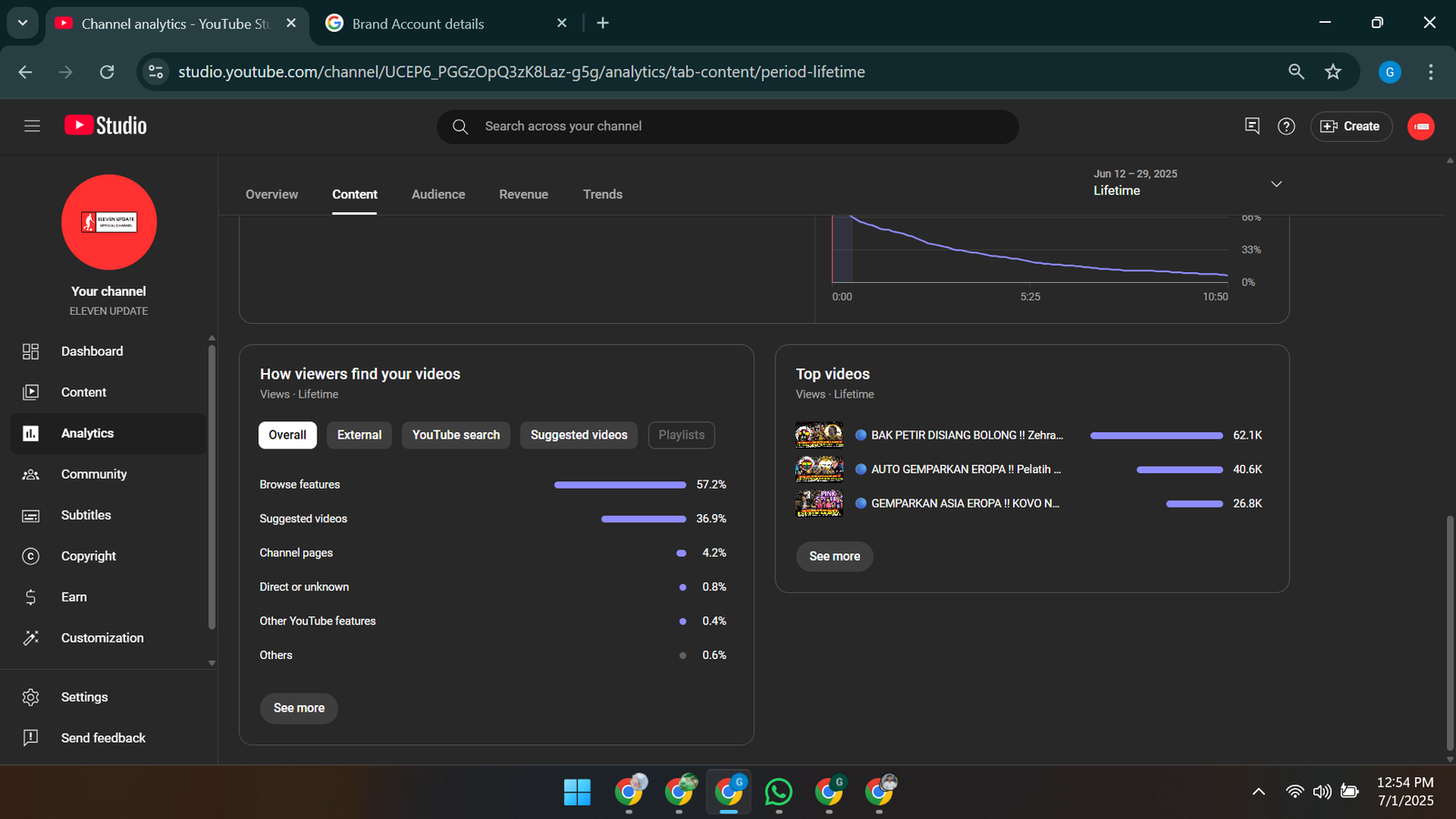The height and width of the screenshot is (819, 1456).
Task: Switch to the Audience tab
Action: pos(439,195)
